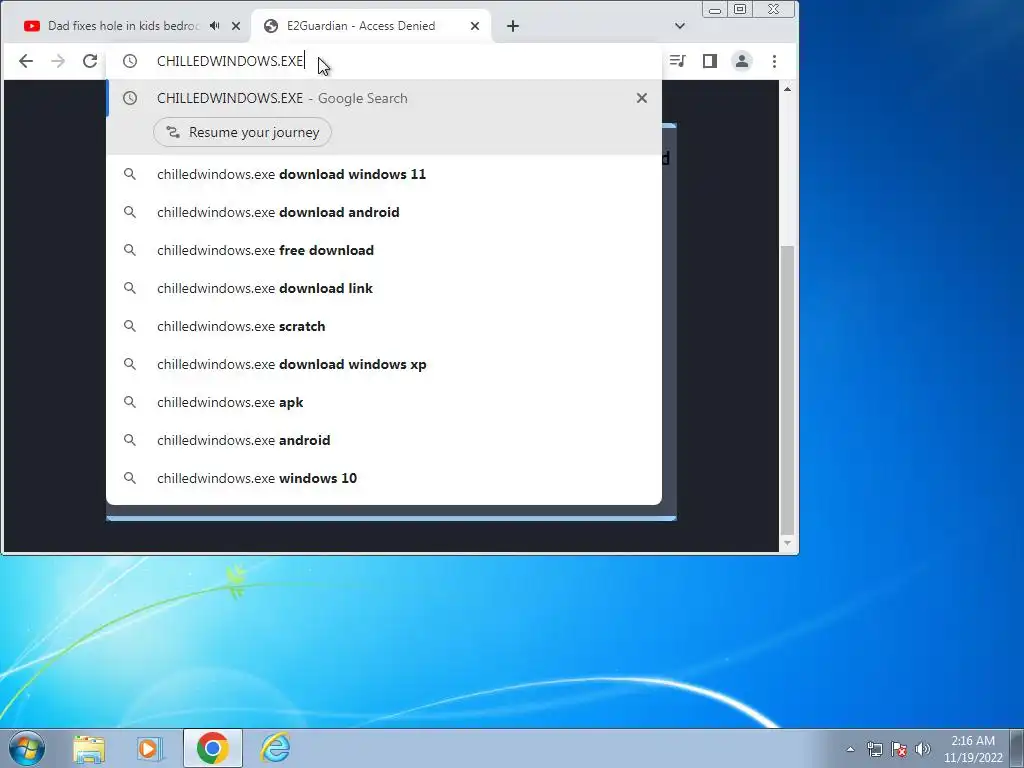Pick the 'download windows xp' suggestion
The width and height of the screenshot is (1024, 768).
(x=384, y=364)
